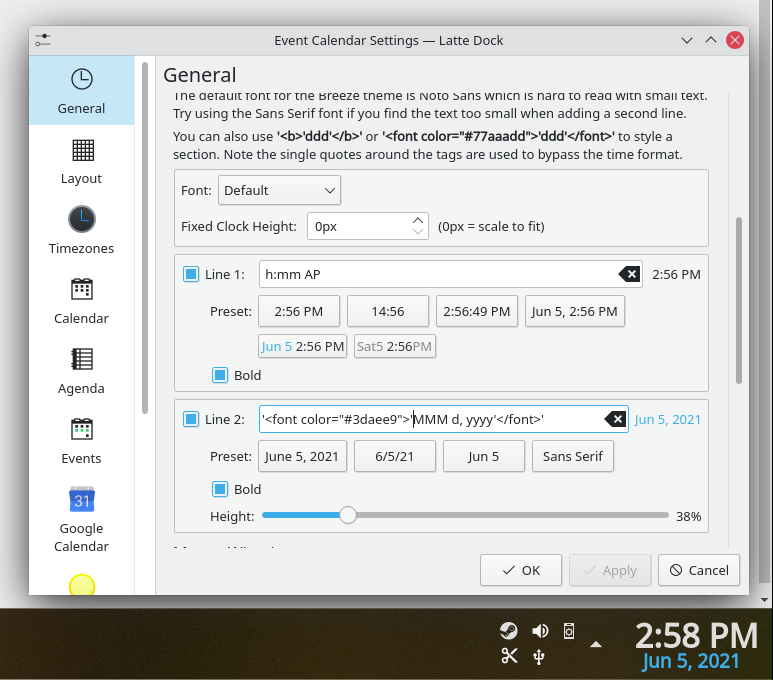The height and width of the screenshot is (680, 773).
Task: Click the Line 2 Height slider handle
Action: coord(347,515)
